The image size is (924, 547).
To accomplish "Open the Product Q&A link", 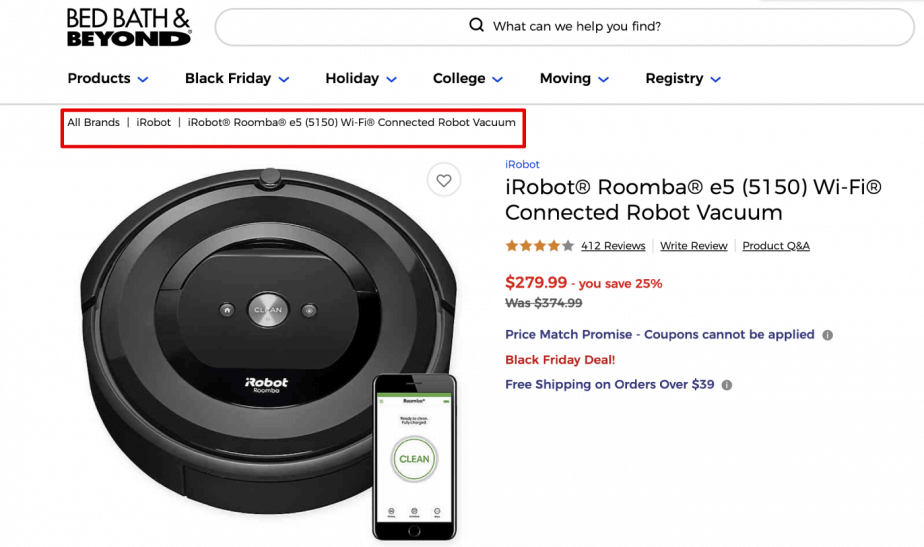I will point(776,246).
